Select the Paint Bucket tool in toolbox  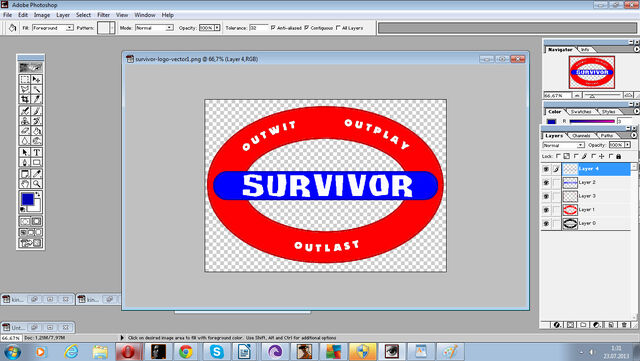[x=36, y=131]
